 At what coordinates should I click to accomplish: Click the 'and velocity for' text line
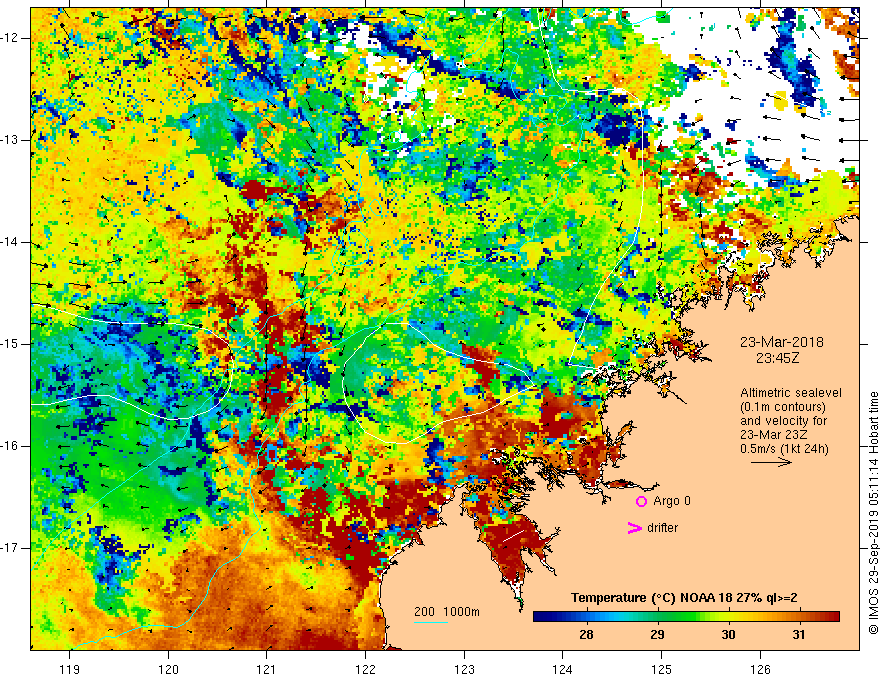coord(783,421)
